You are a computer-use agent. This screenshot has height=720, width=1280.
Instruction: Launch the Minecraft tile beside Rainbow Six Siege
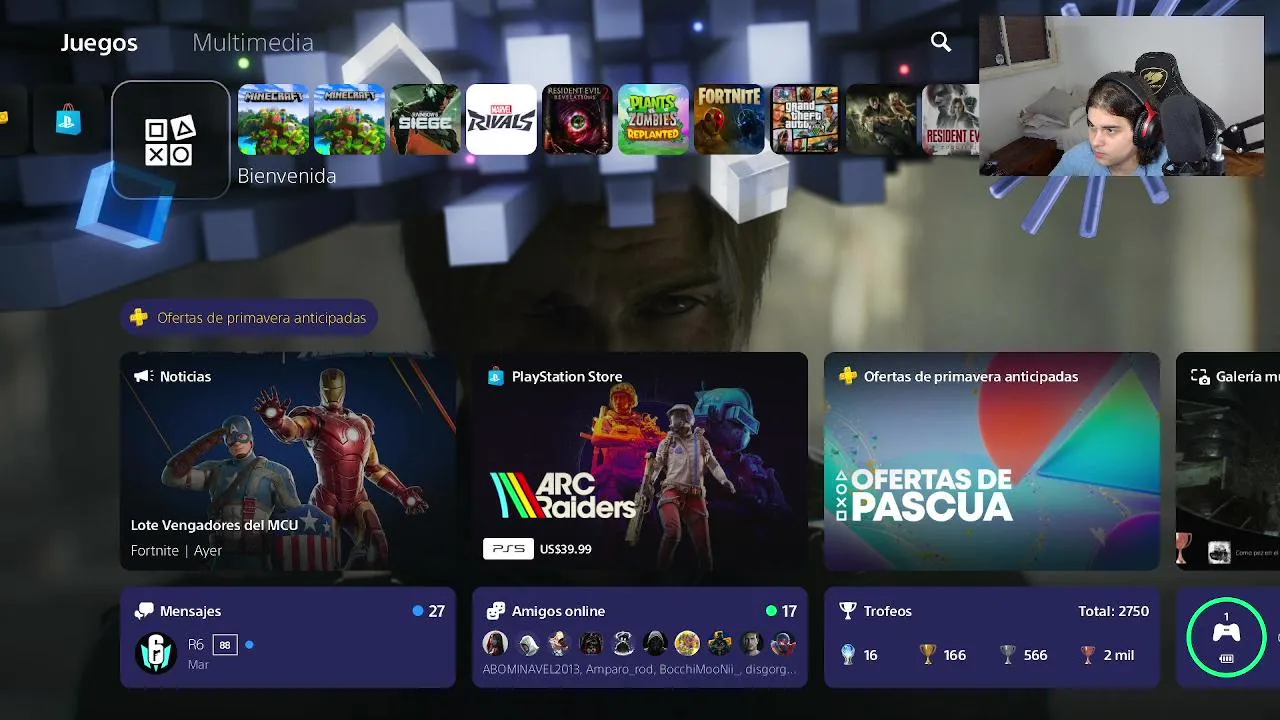pyautogui.click(x=350, y=119)
